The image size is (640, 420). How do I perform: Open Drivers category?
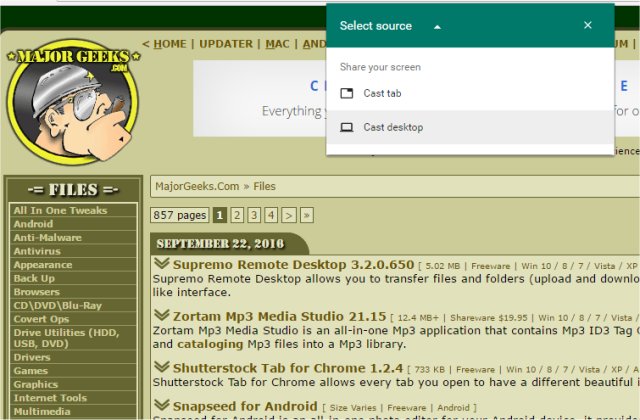click(x=73, y=357)
